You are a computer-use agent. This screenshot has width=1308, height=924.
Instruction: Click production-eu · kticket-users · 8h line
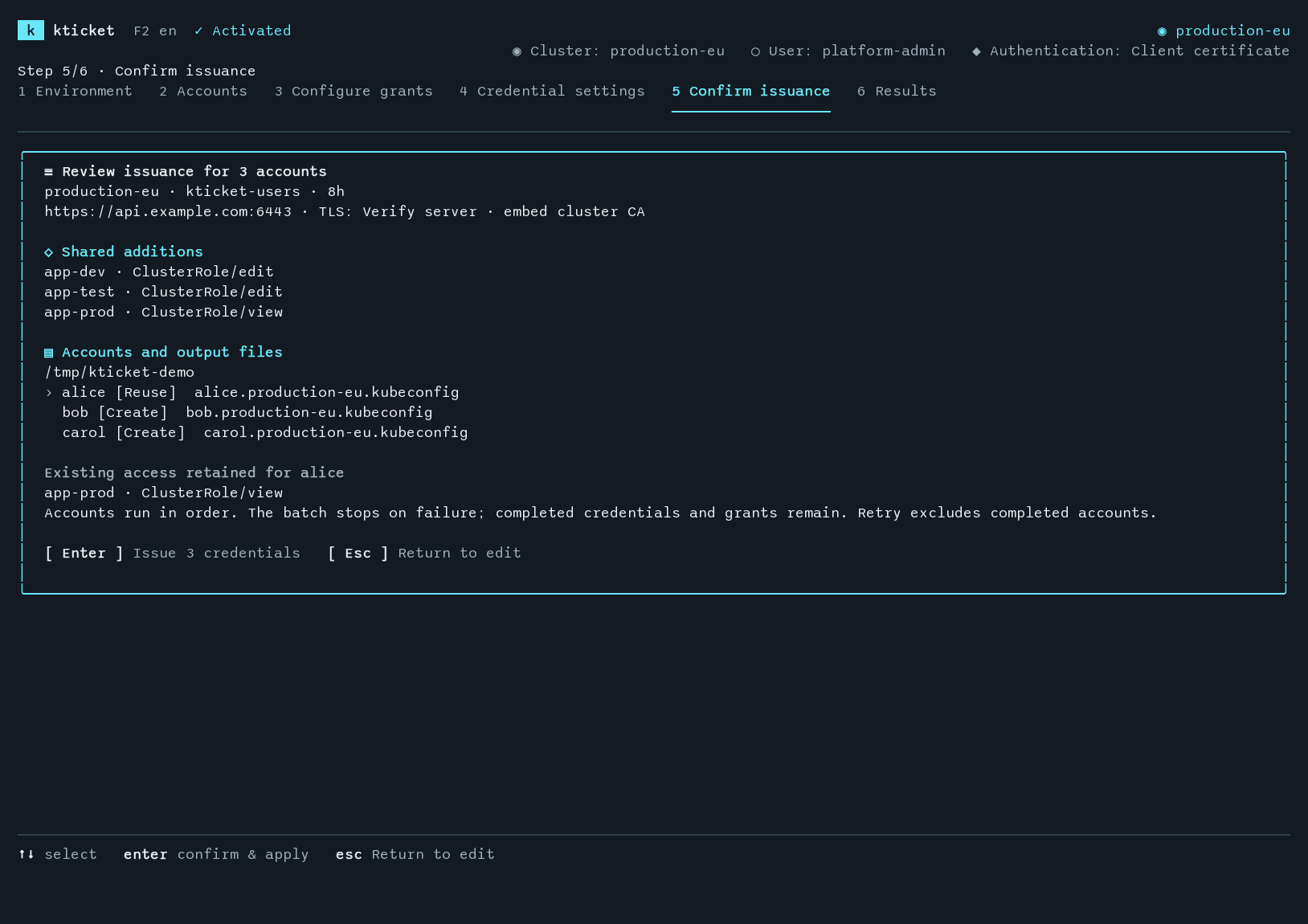pos(194,191)
